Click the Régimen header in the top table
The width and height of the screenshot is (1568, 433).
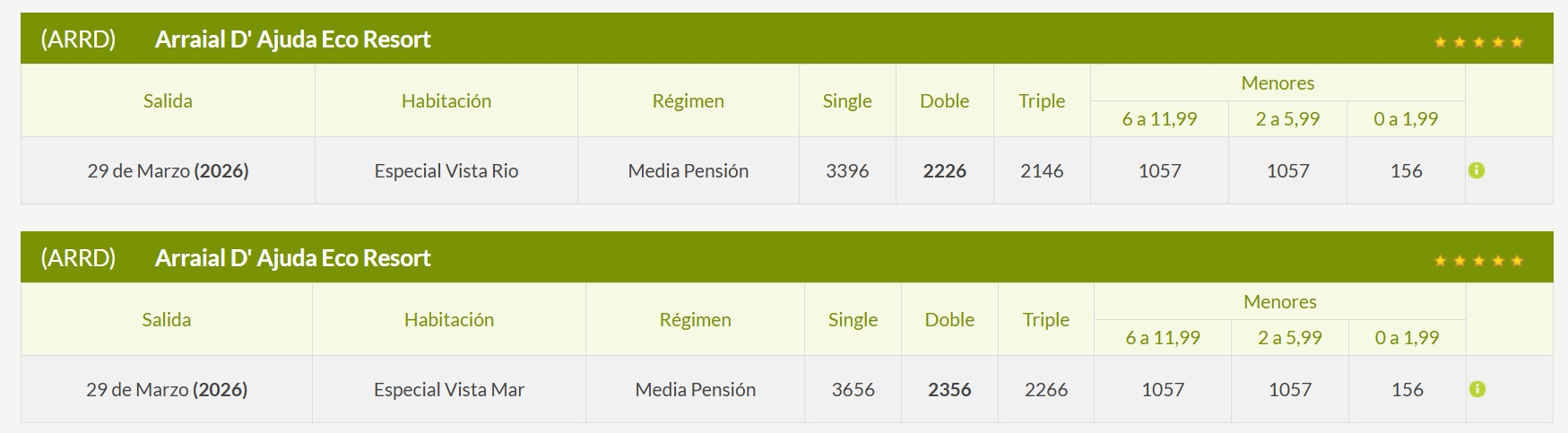click(x=688, y=101)
